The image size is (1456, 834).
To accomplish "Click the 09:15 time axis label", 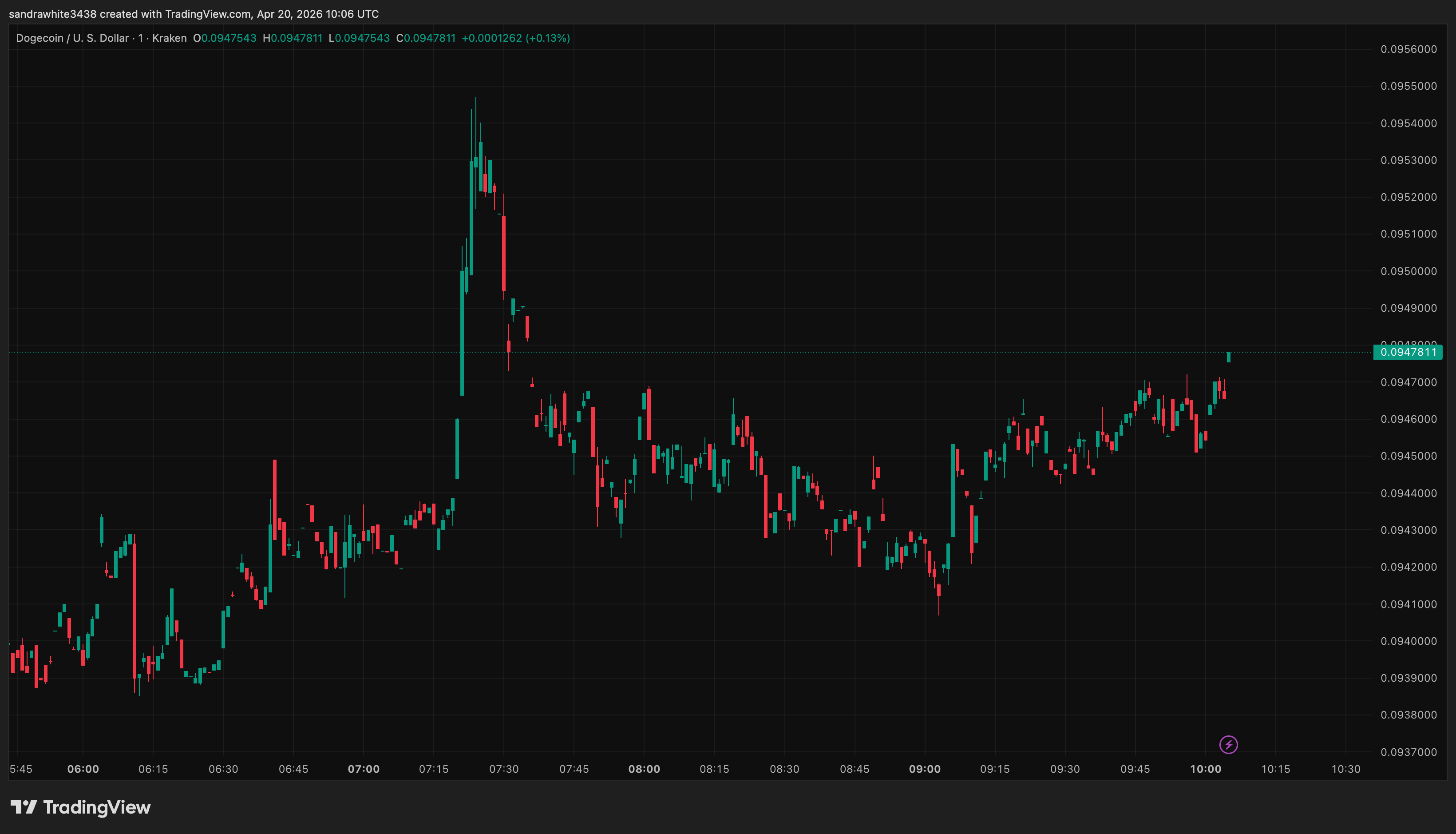I will point(995,769).
